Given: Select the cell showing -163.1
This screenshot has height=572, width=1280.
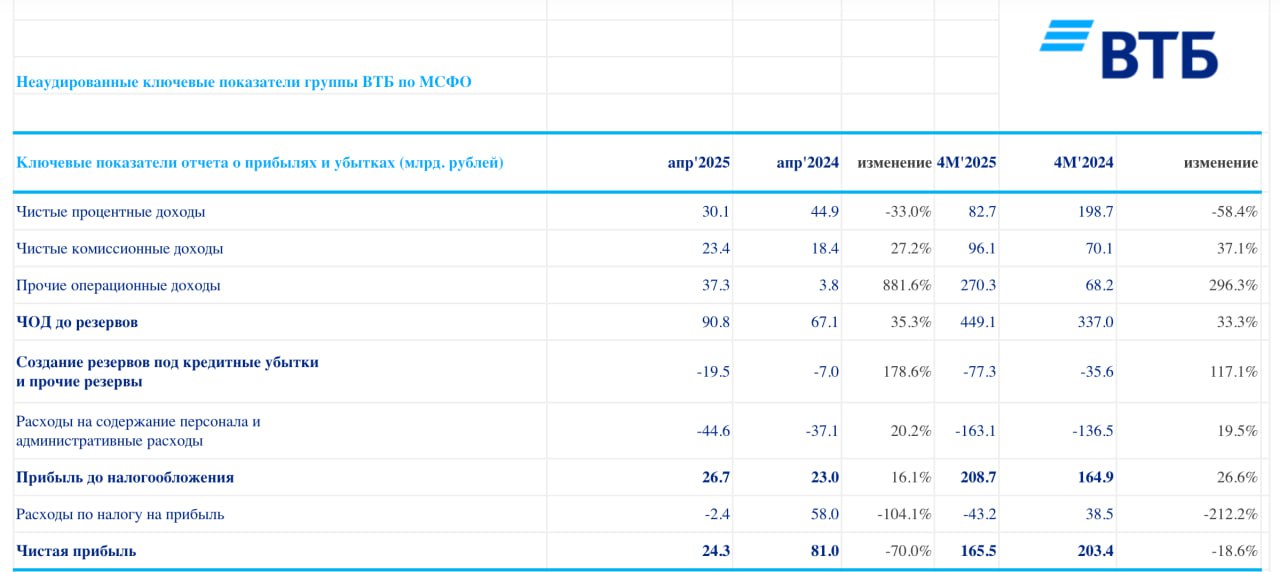Looking at the screenshot, I should click(x=976, y=431).
